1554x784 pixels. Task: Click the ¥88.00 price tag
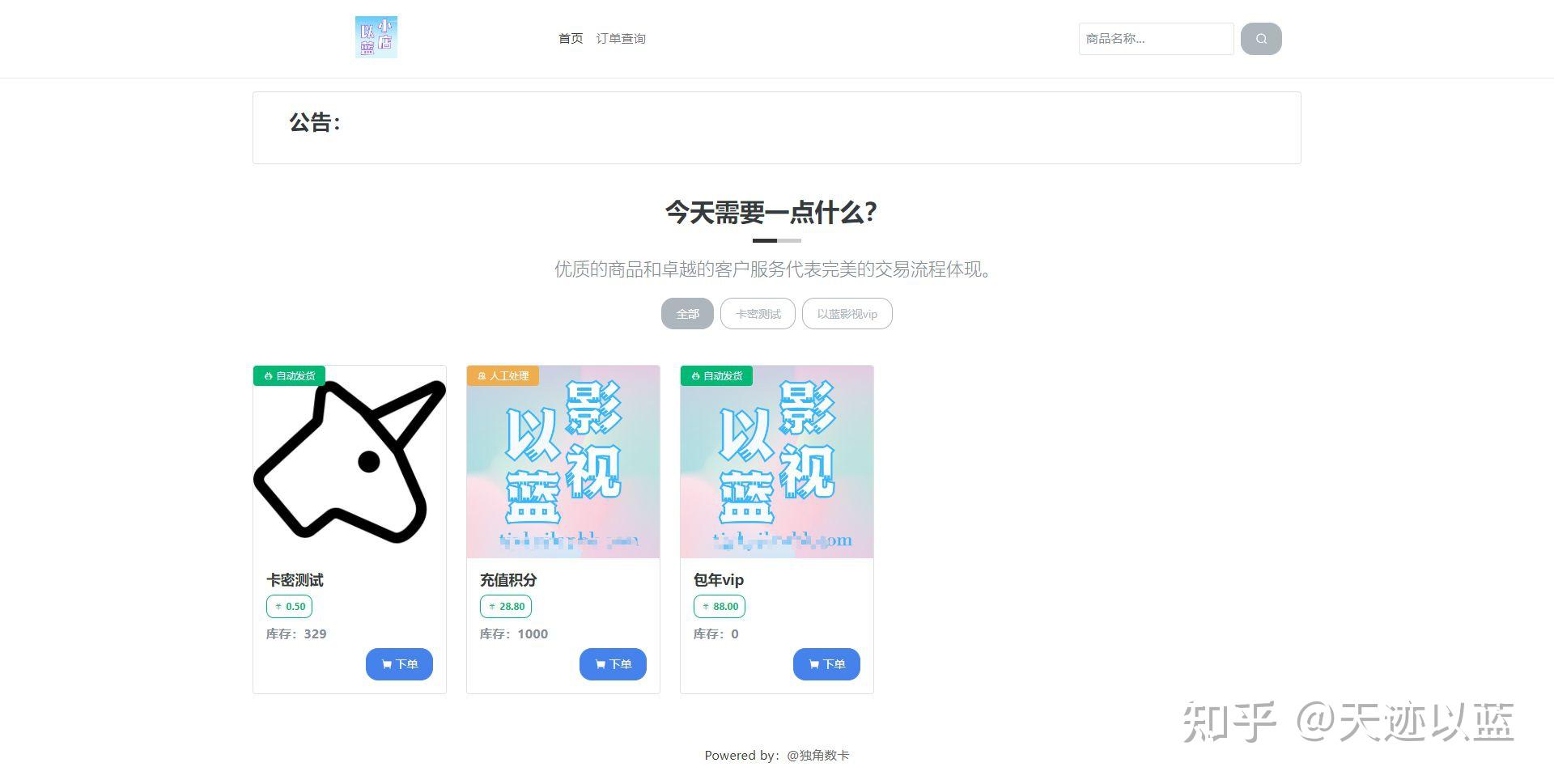click(720, 606)
